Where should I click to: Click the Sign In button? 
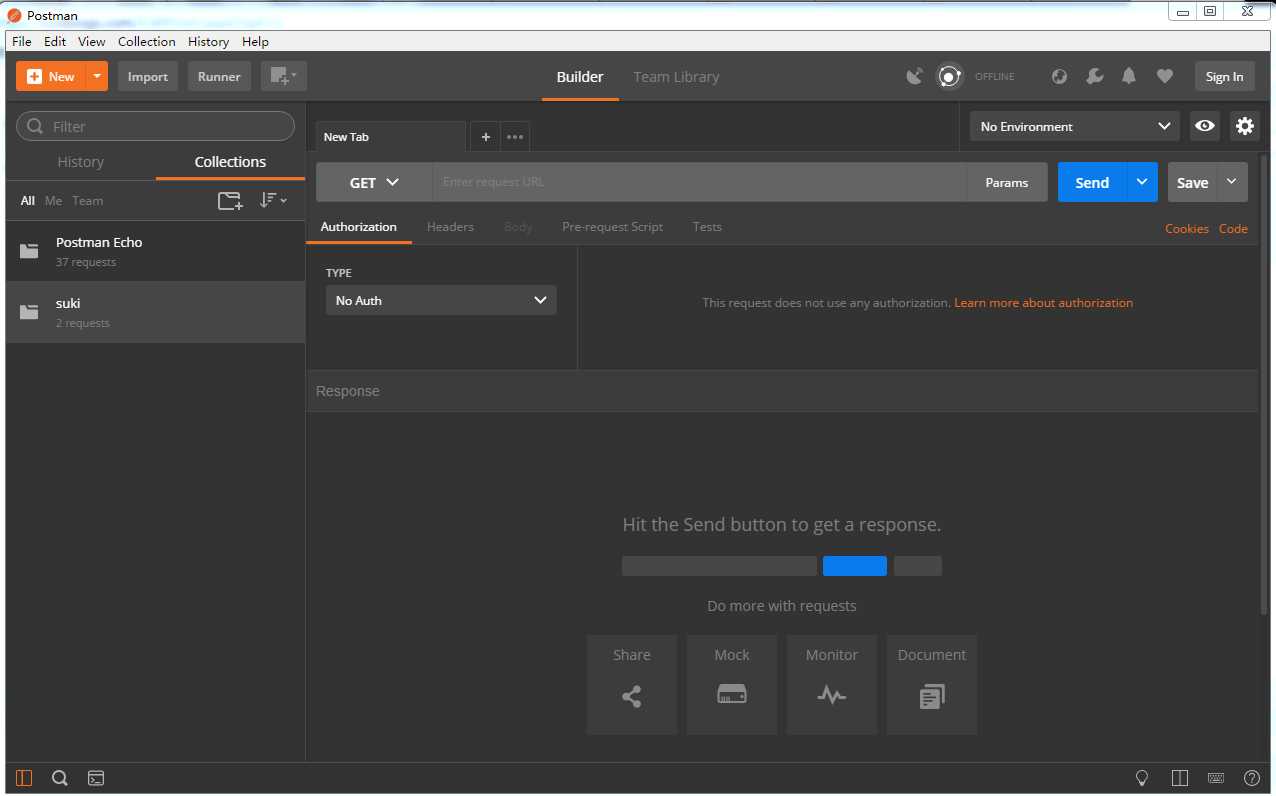1224,77
